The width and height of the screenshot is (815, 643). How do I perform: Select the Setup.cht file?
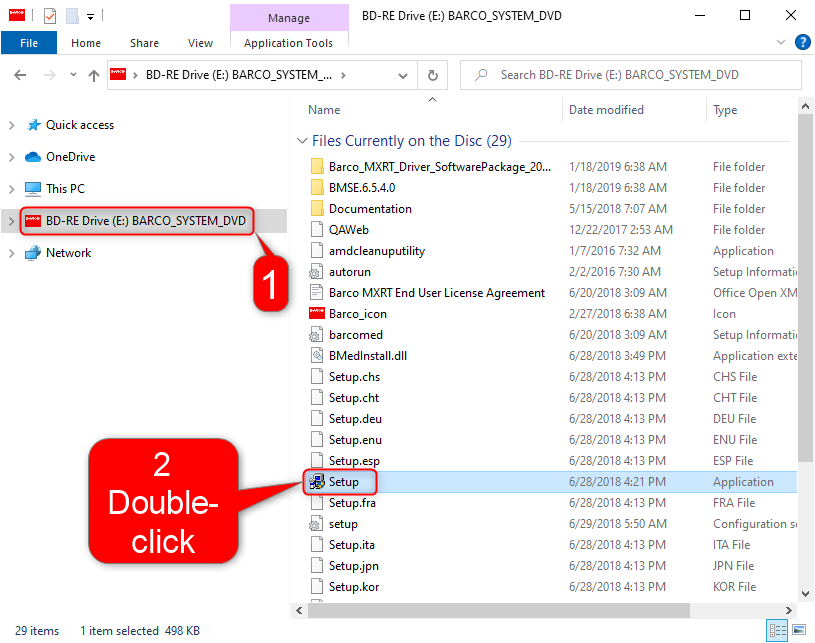pyautogui.click(x=353, y=398)
